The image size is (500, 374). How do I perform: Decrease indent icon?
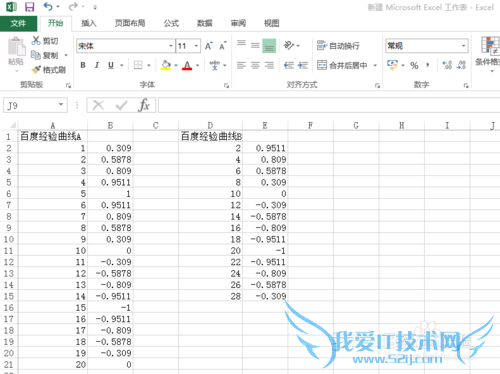[x=289, y=65]
